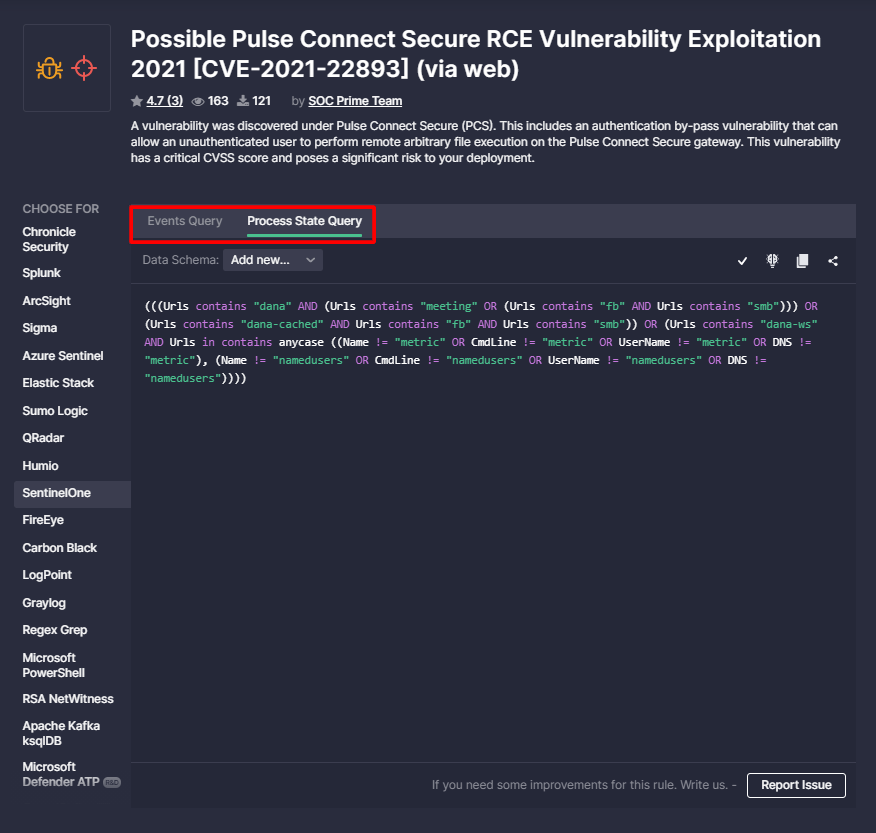
Task: Click the rule type bug-target thumbnail
Action: coord(67,69)
